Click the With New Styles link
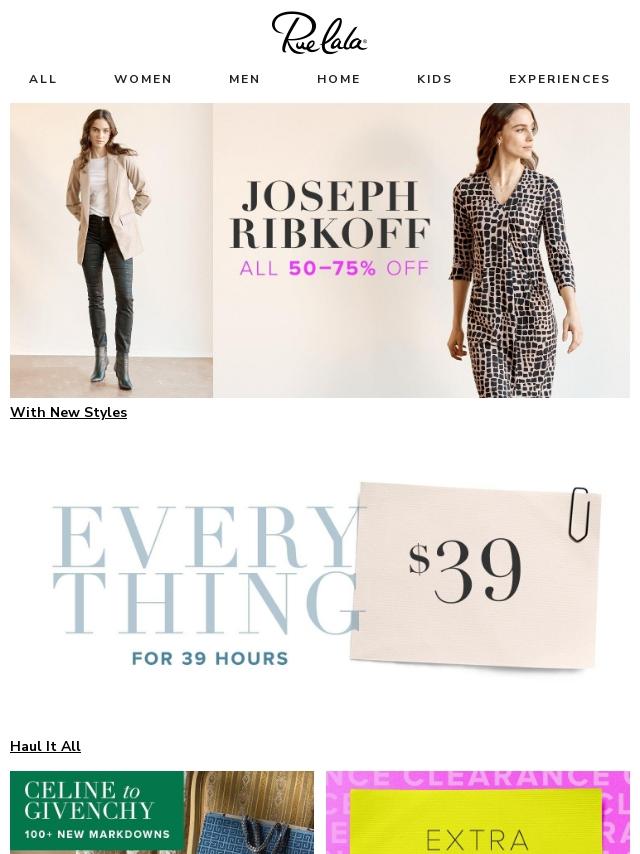This screenshot has height=854, width=640. pyautogui.click(x=69, y=412)
